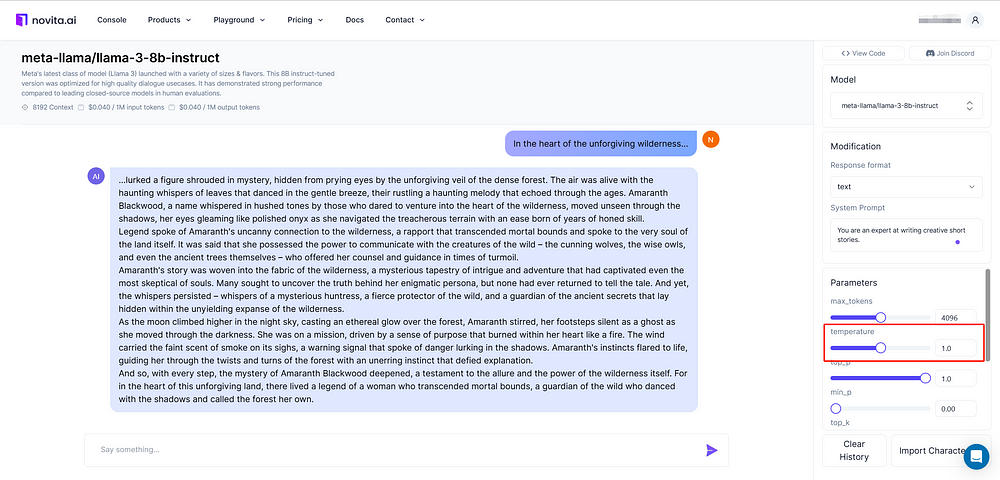Click the Clear History button
The height and width of the screenshot is (480, 1000).
point(854,451)
